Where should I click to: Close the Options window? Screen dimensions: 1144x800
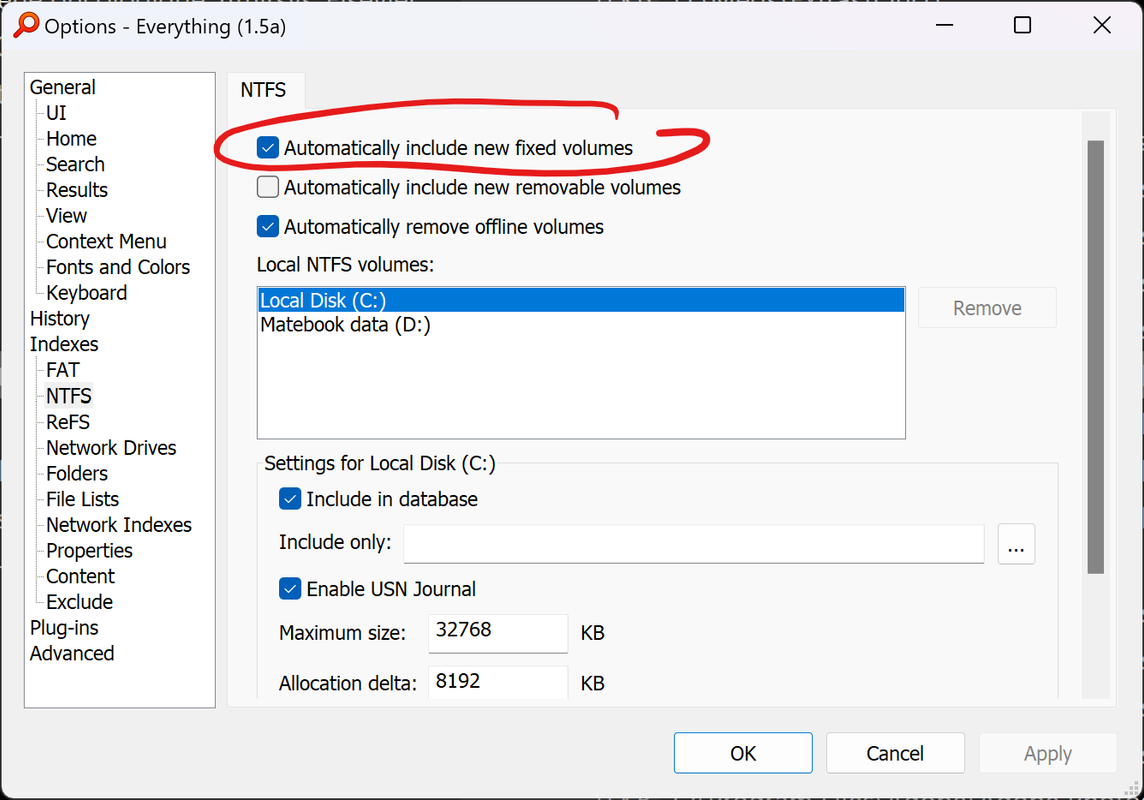(x=1102, y=26)
